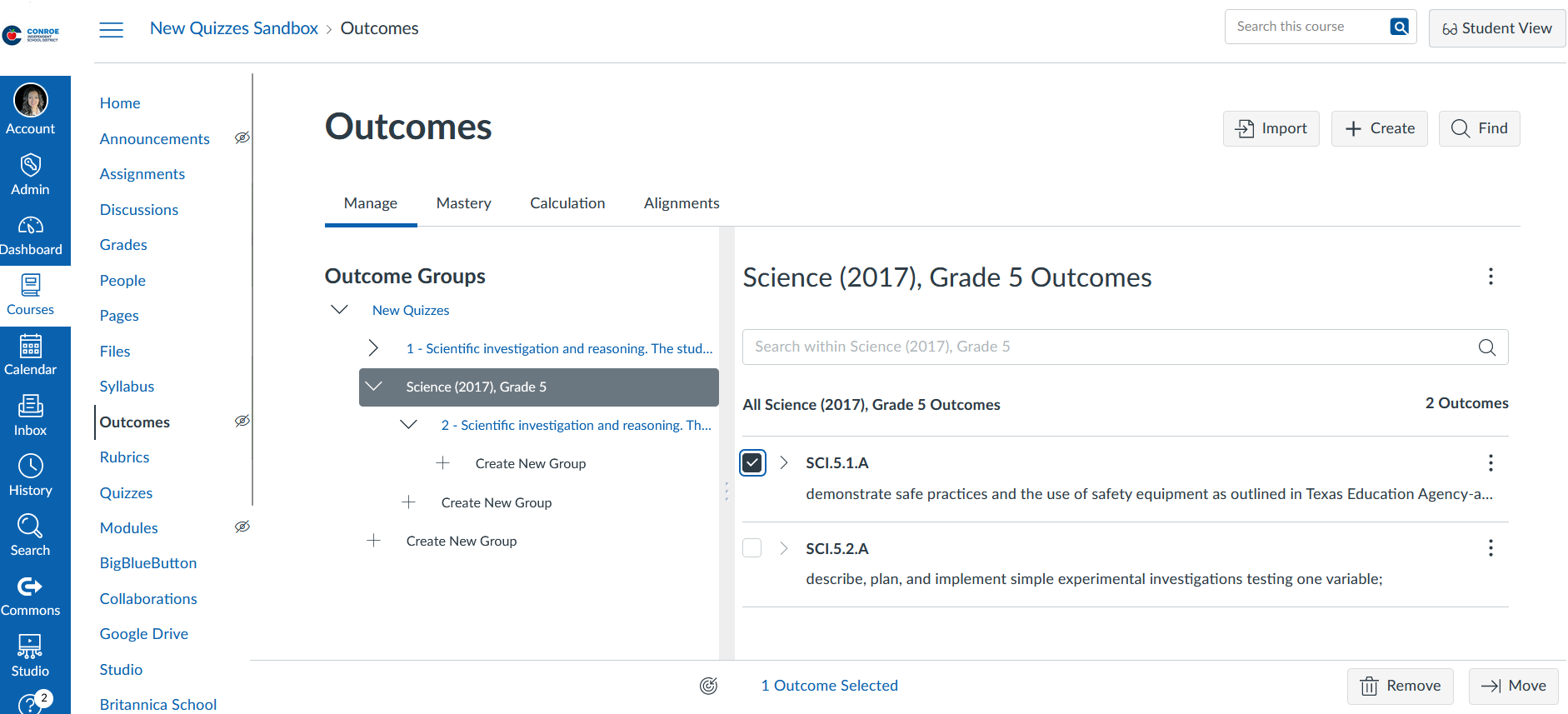1568x714 pixels.
Task: Open Science Grade 5 group options menu
Action: pyautogui.click(x=1490, y=277)
